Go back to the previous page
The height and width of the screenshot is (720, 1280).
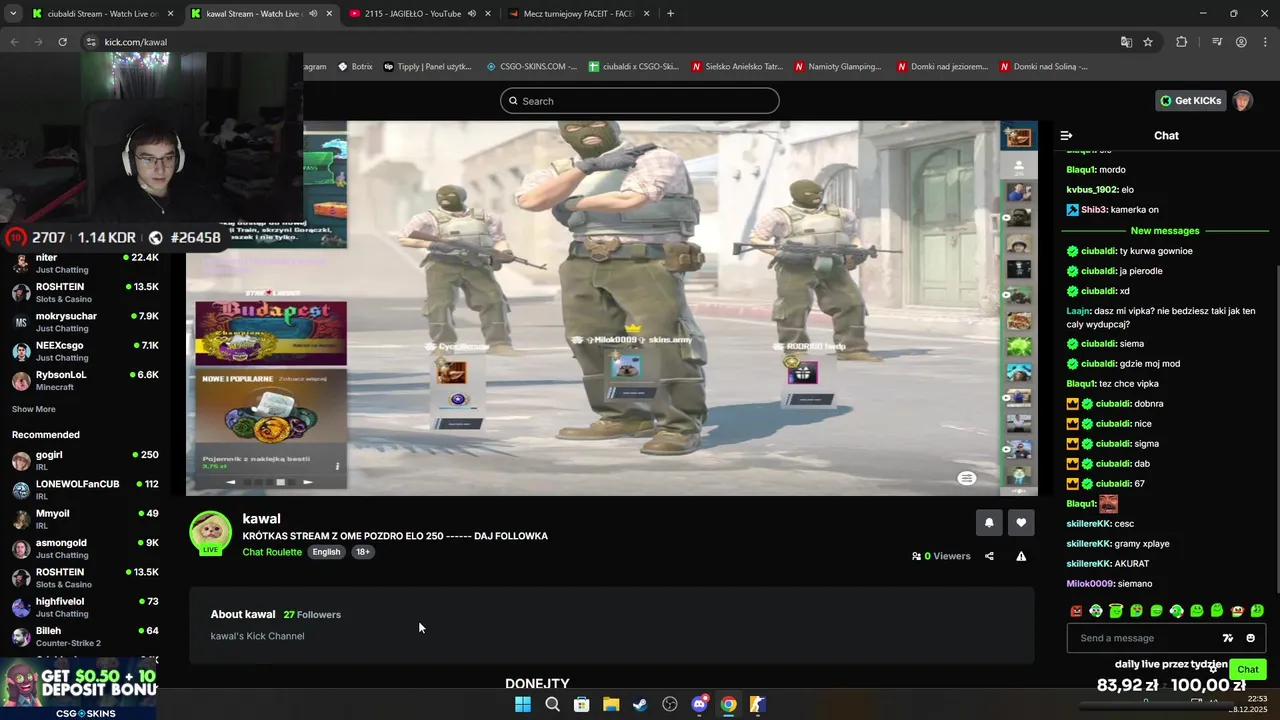(14, 42)
